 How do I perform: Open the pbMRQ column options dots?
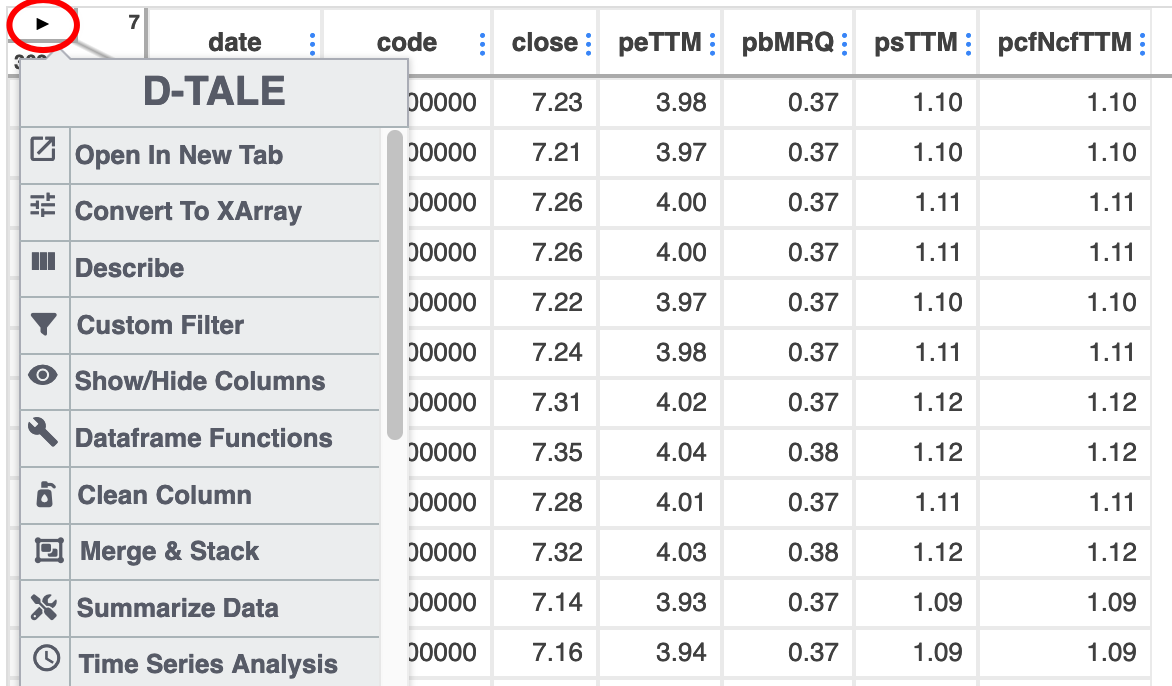click(x=845, y=43)
